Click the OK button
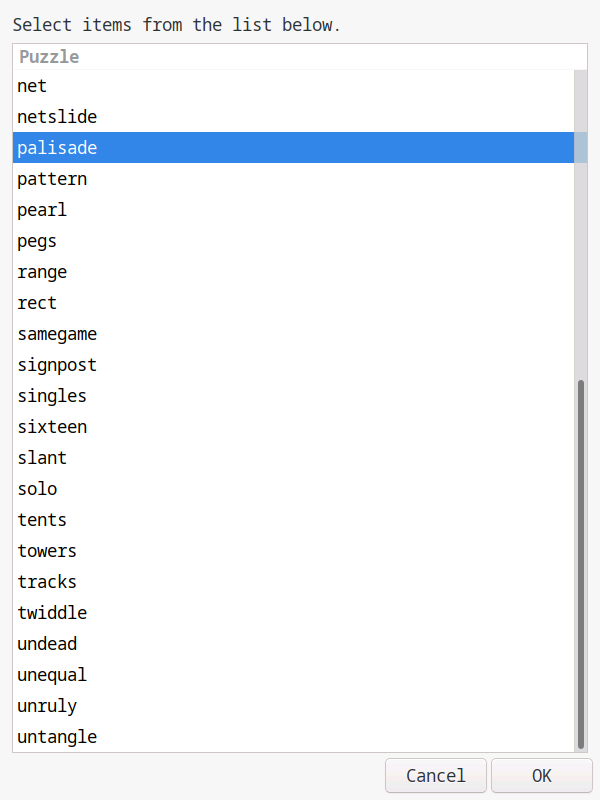The image size is (600, 800). [x=541, y=775]
